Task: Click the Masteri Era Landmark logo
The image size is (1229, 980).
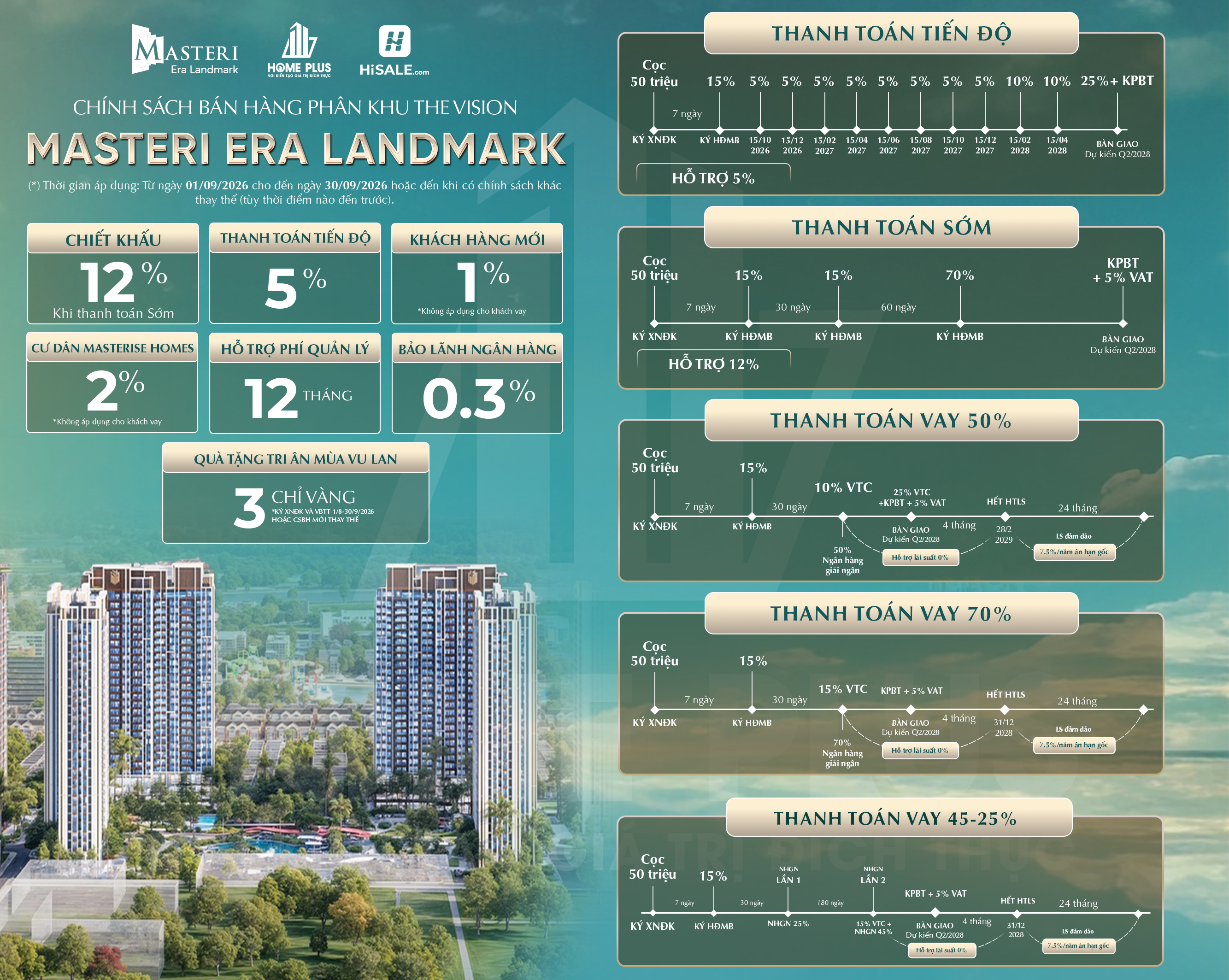Action: (x=185, y=49)
